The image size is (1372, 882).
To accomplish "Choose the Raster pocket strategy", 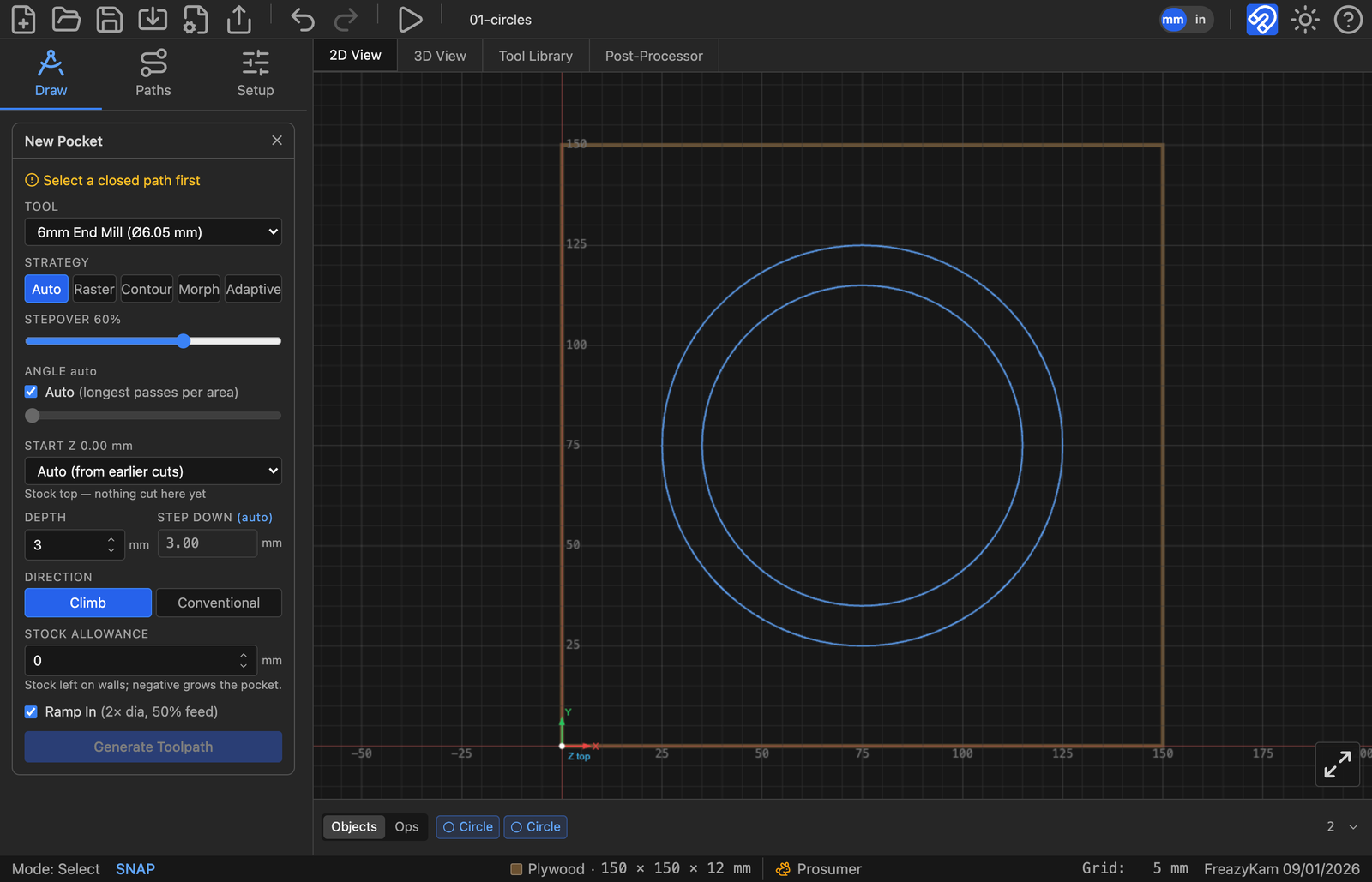I will (x=94, y=289).
